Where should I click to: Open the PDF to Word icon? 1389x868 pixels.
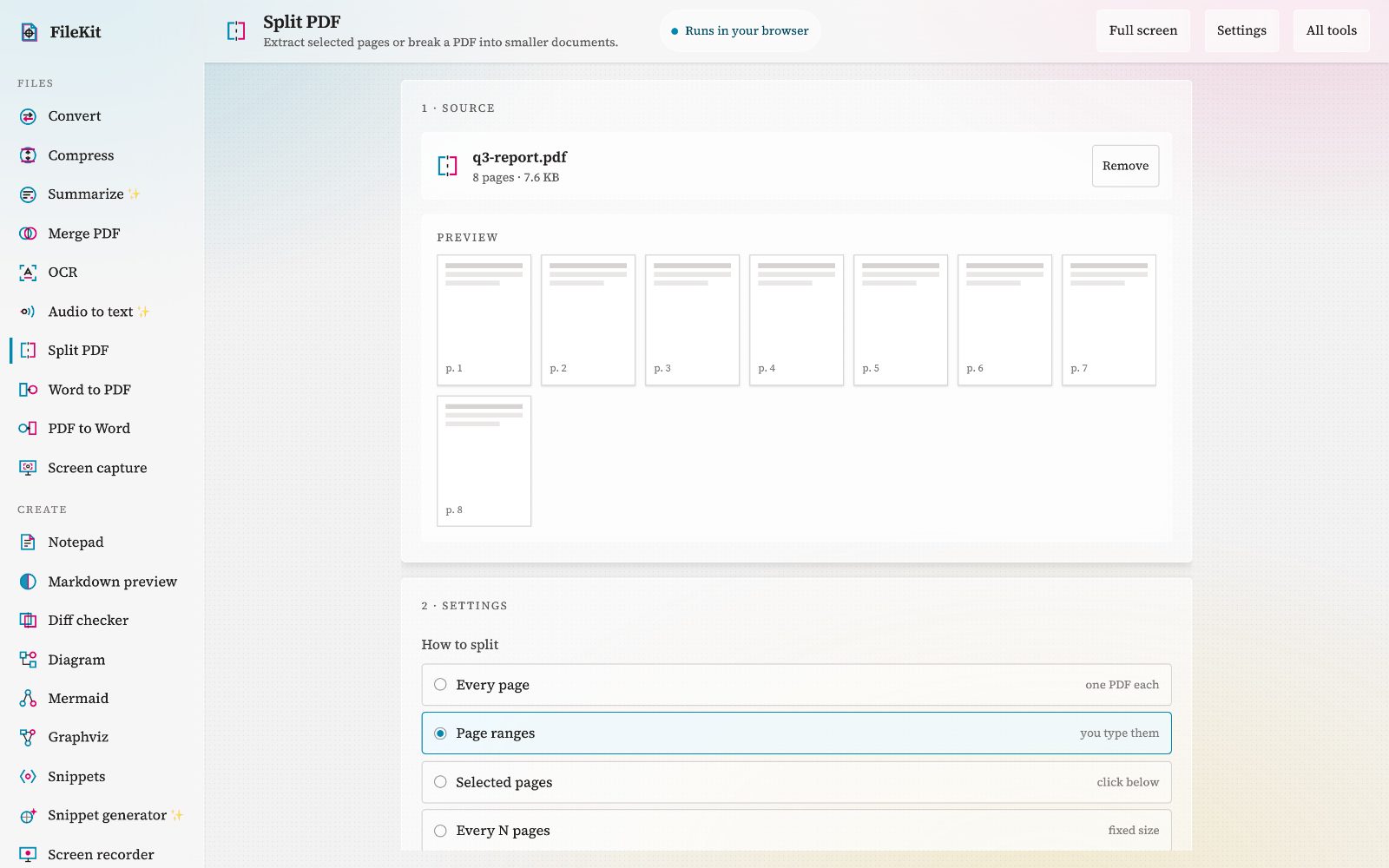point(28,429)
